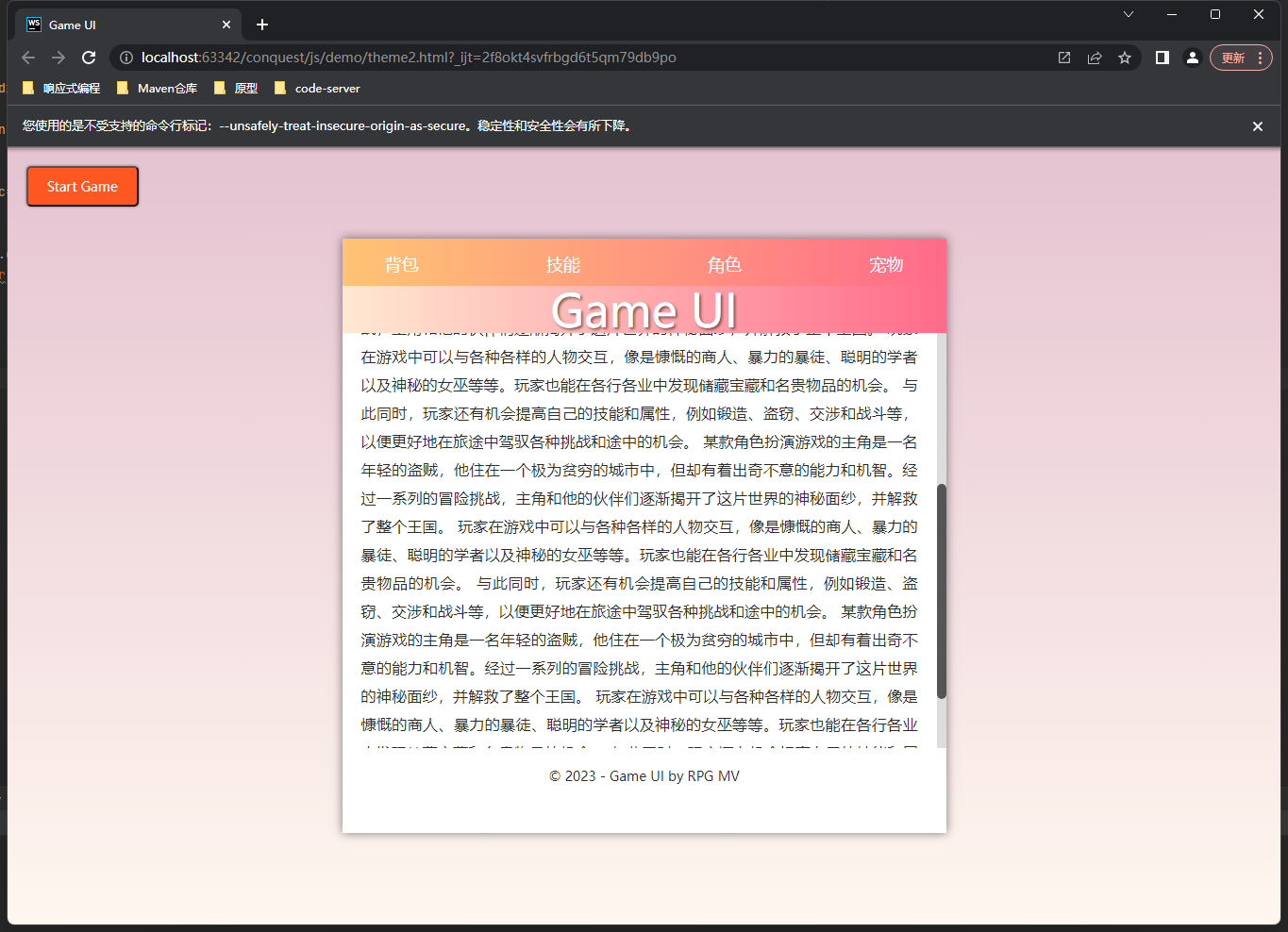Click the Game UI heading text
This screenshot has height=932, width=1288.
644,310
